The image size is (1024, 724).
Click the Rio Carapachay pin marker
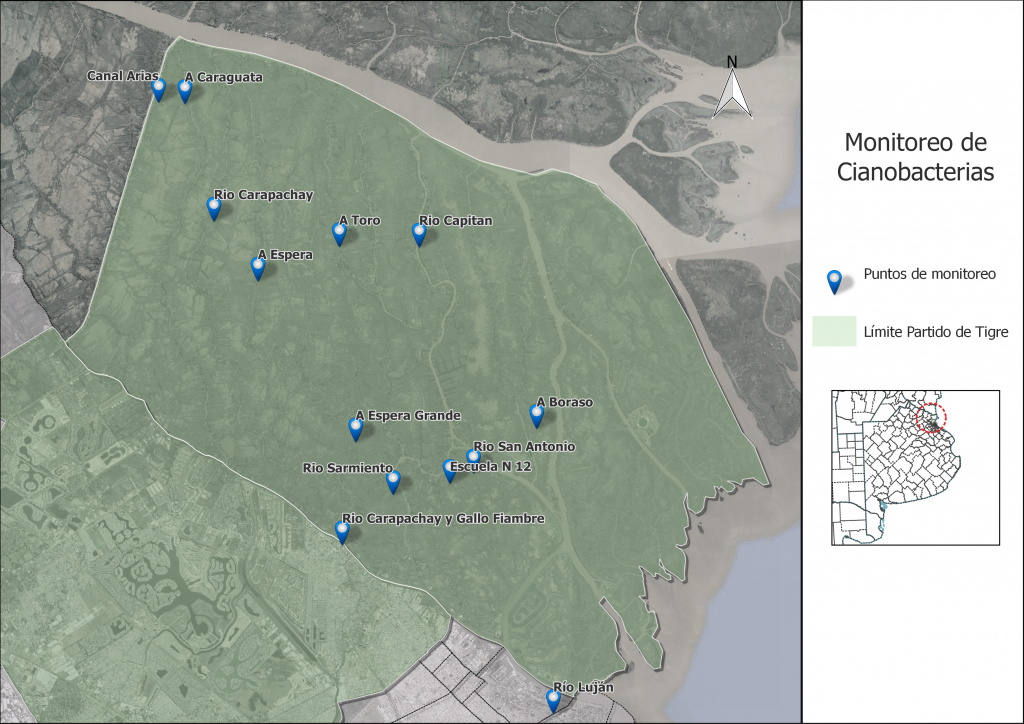point(214,209)
